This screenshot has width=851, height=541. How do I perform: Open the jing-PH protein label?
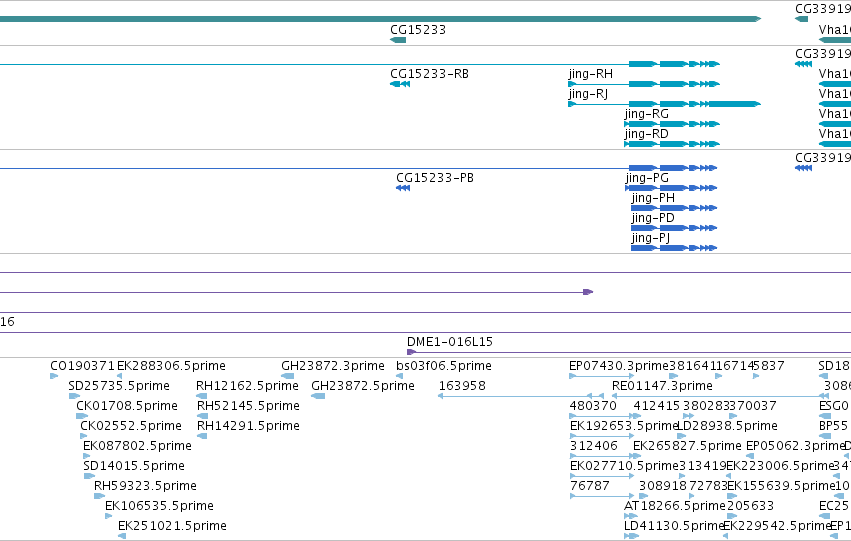653,198
